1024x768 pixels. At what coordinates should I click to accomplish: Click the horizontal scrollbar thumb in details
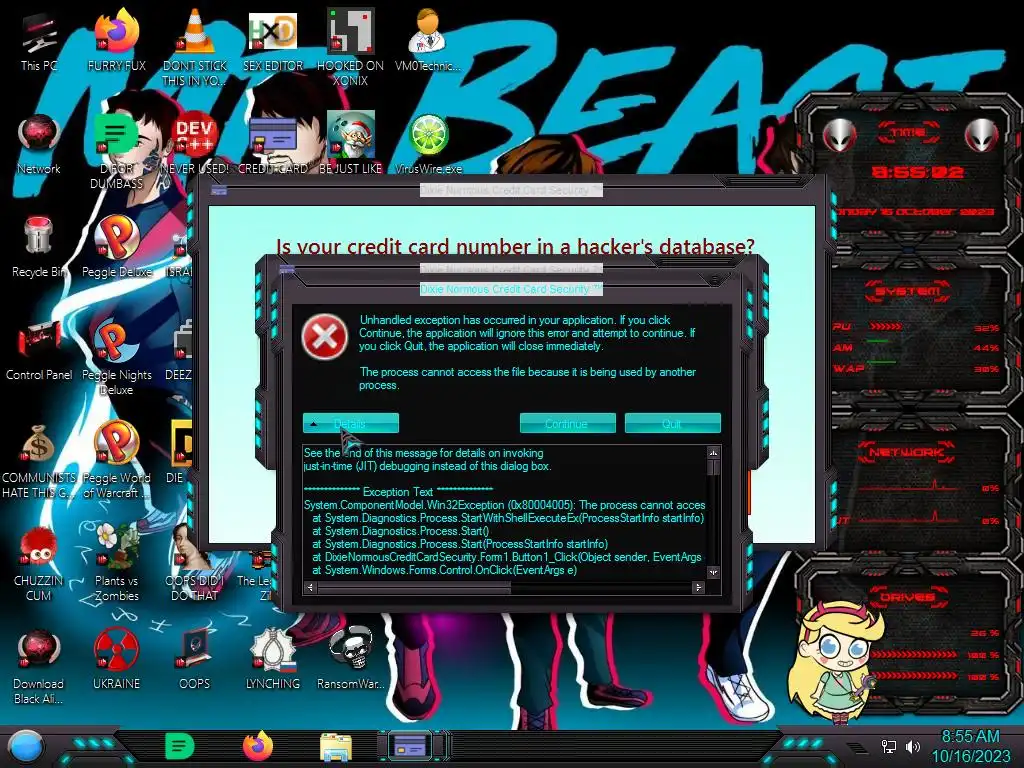point(414,587)
